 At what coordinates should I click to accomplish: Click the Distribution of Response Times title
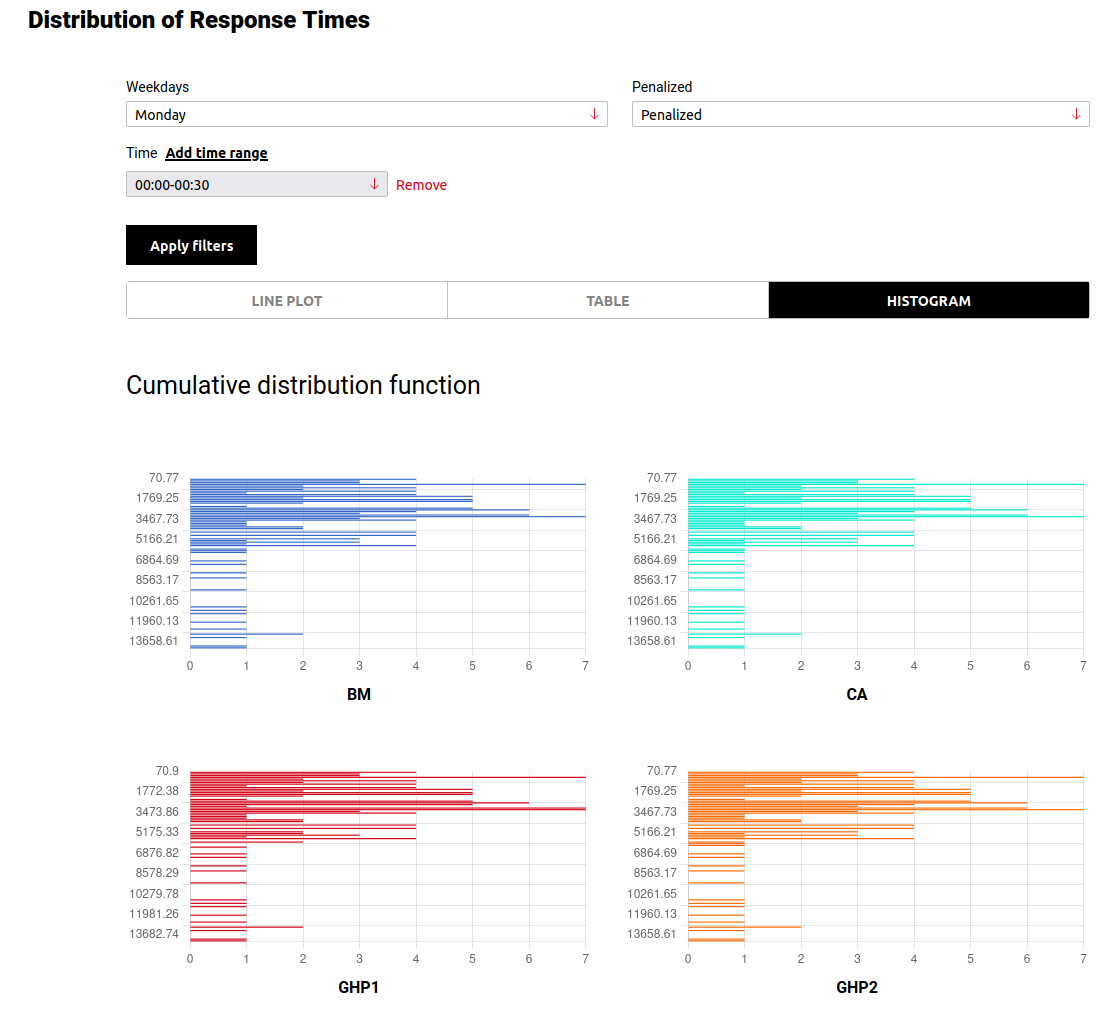(x=199, y=19)
